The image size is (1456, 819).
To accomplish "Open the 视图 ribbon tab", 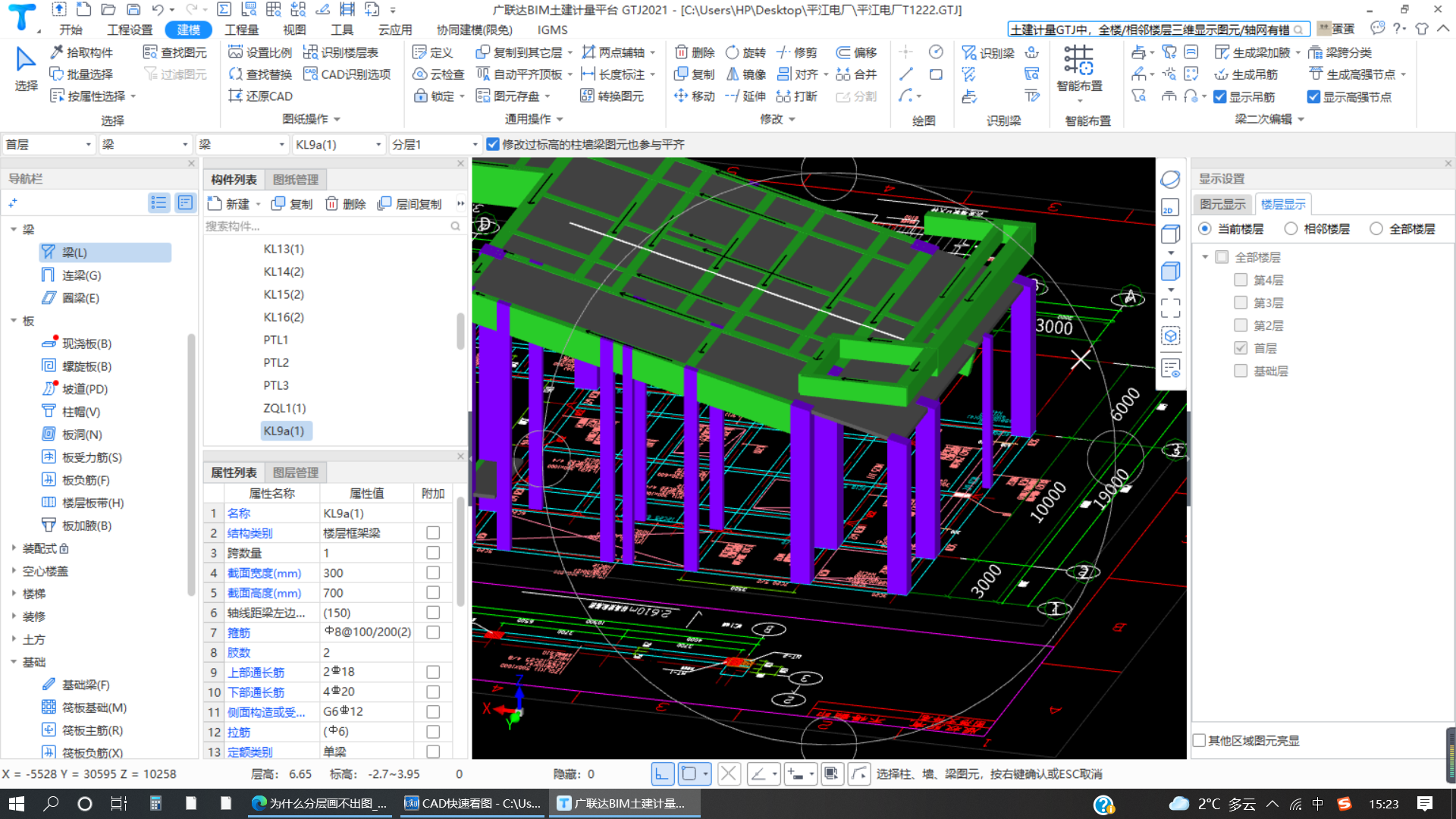I will (294, 30).
